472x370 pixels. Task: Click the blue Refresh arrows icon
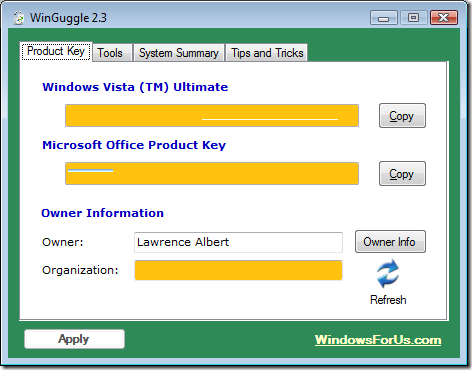point(388,273)
